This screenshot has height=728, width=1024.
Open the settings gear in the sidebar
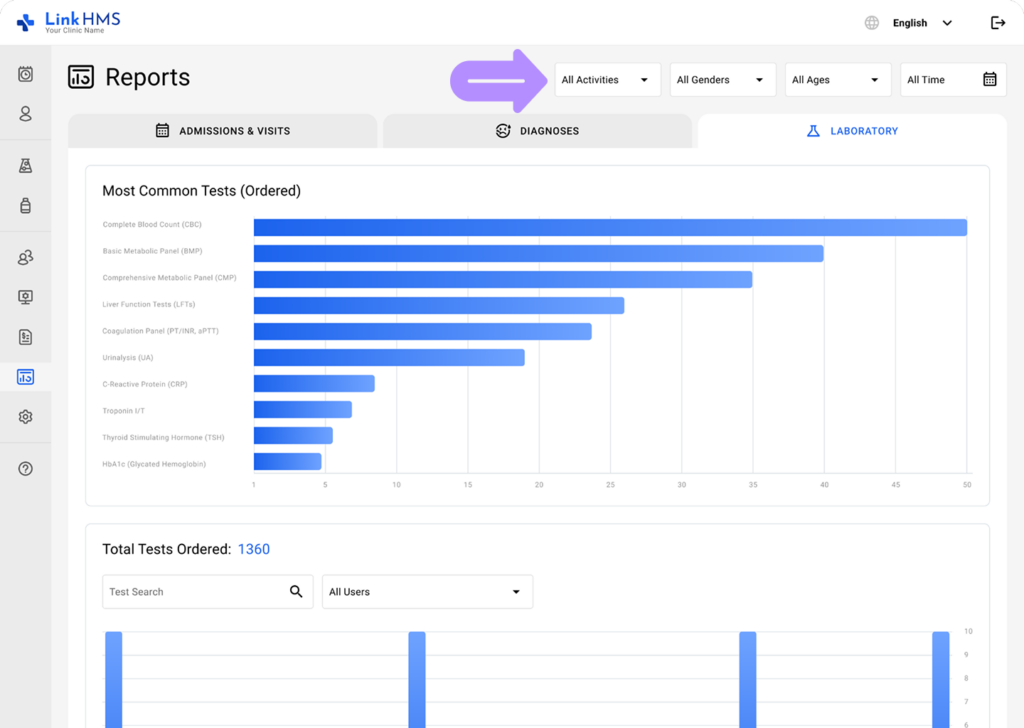pos(25,417)
